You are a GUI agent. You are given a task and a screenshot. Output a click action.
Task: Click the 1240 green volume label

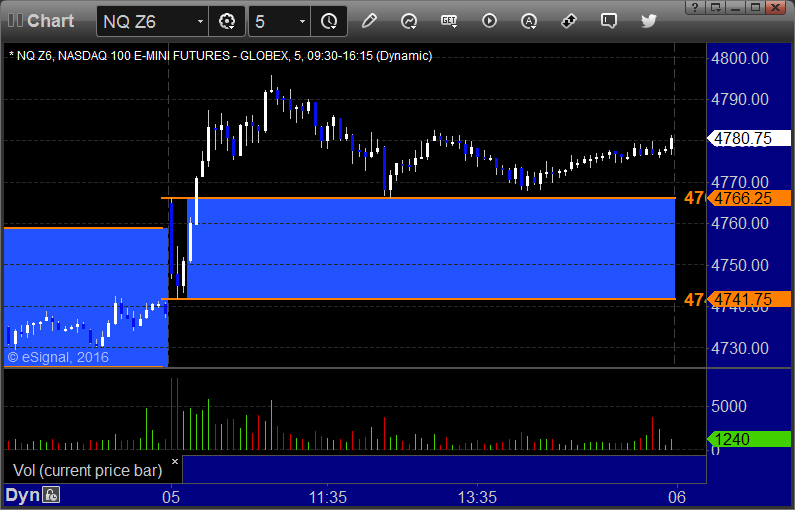[x=749, y=439]
